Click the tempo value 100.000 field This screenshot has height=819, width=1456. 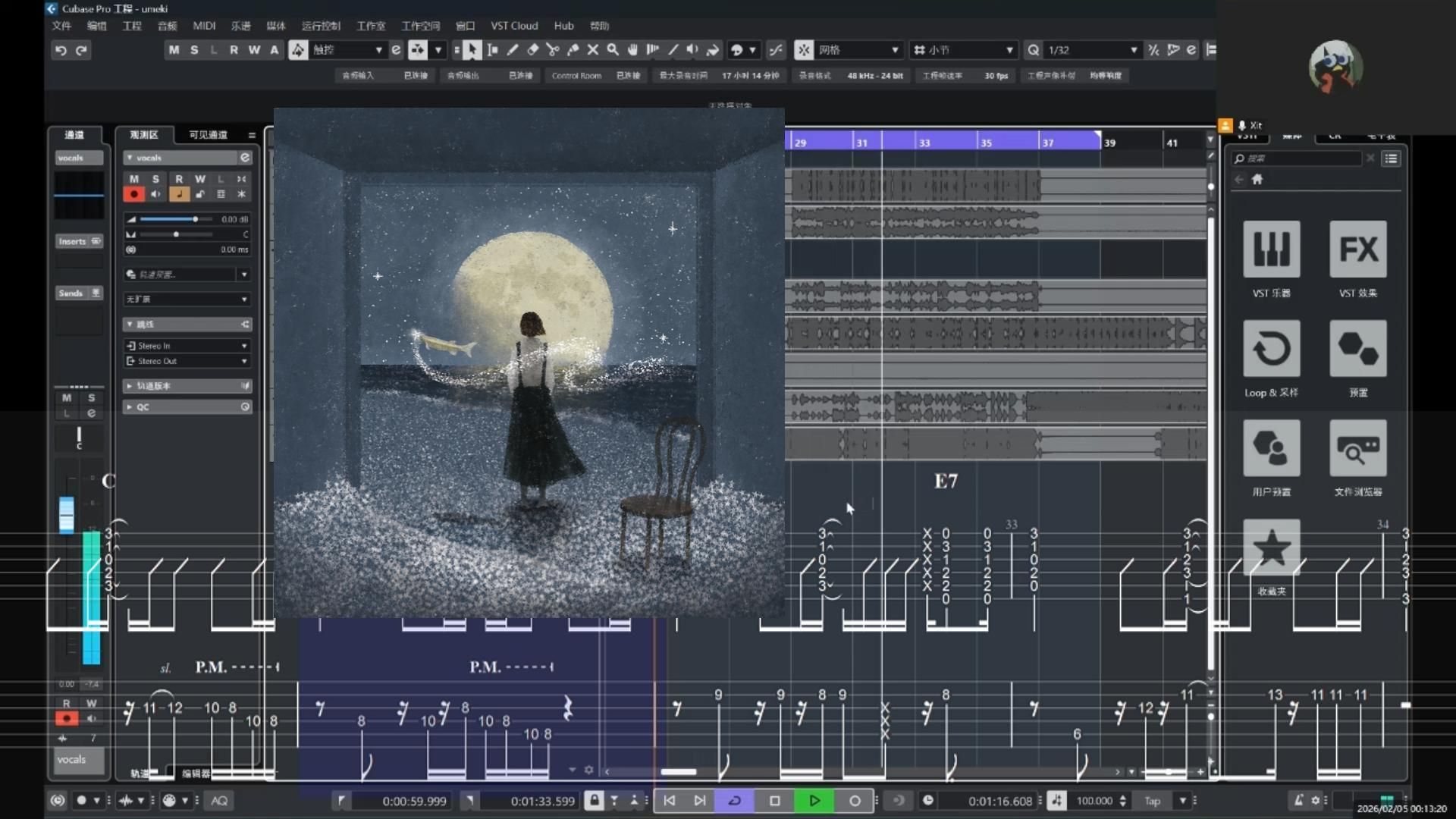tap(1094, 801)
